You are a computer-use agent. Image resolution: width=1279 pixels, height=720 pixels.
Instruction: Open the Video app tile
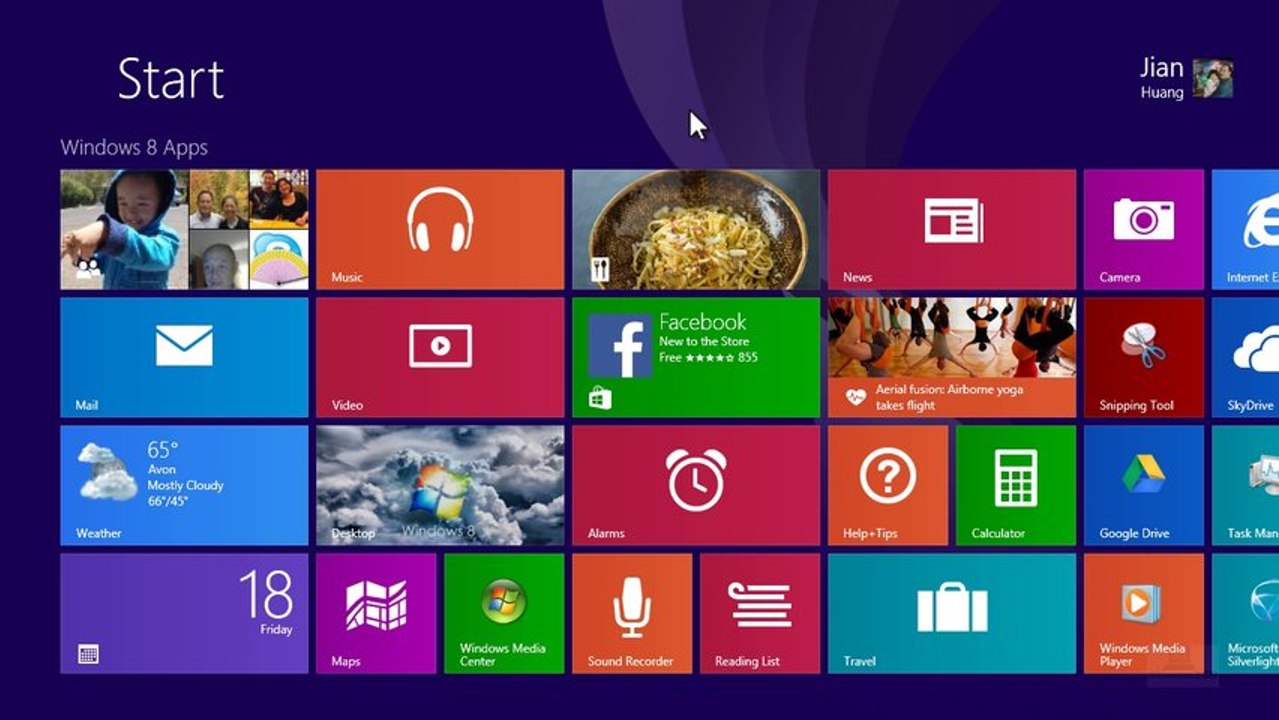[440, 358]
